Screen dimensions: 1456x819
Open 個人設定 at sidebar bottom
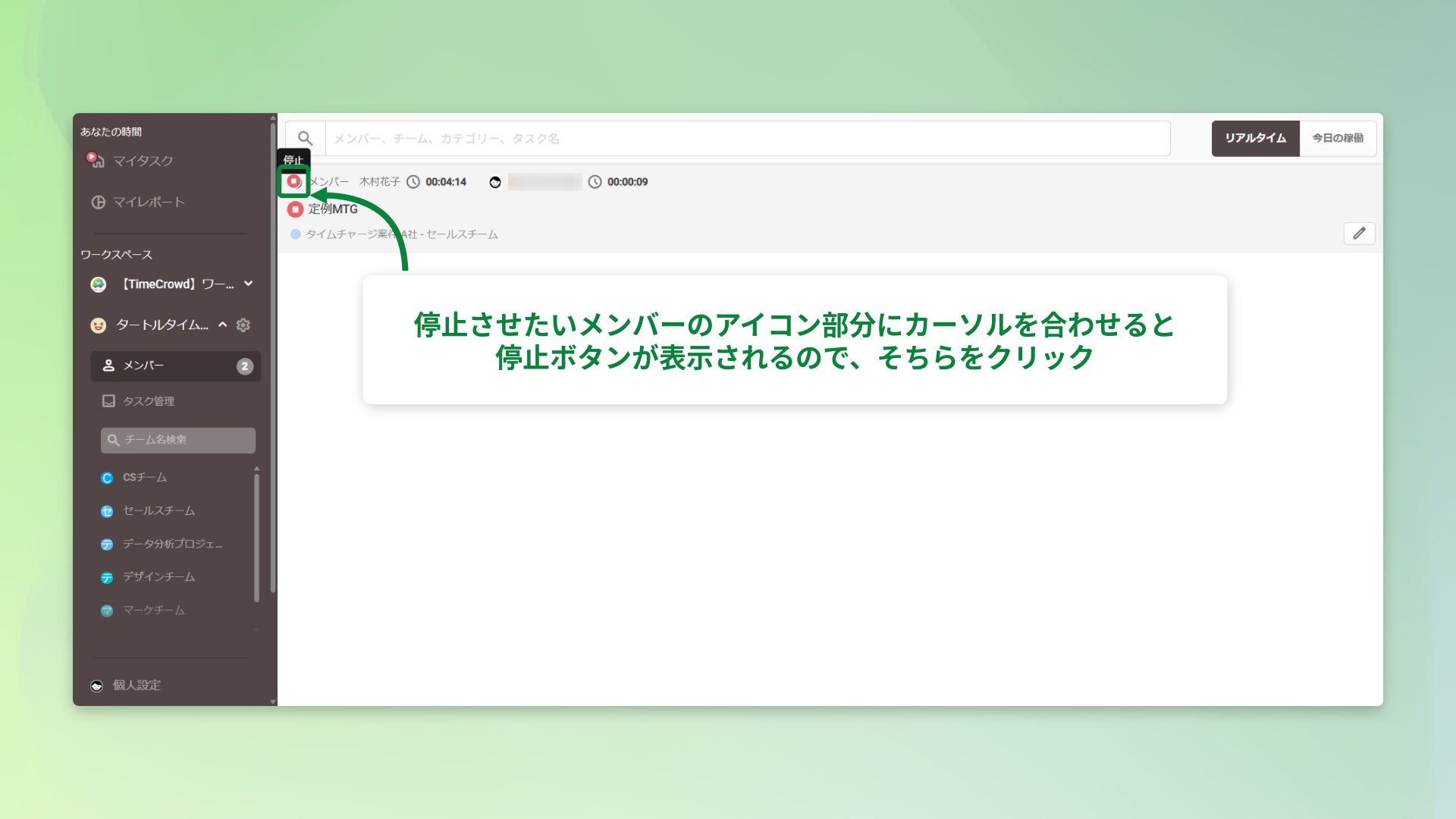point(136,686)
